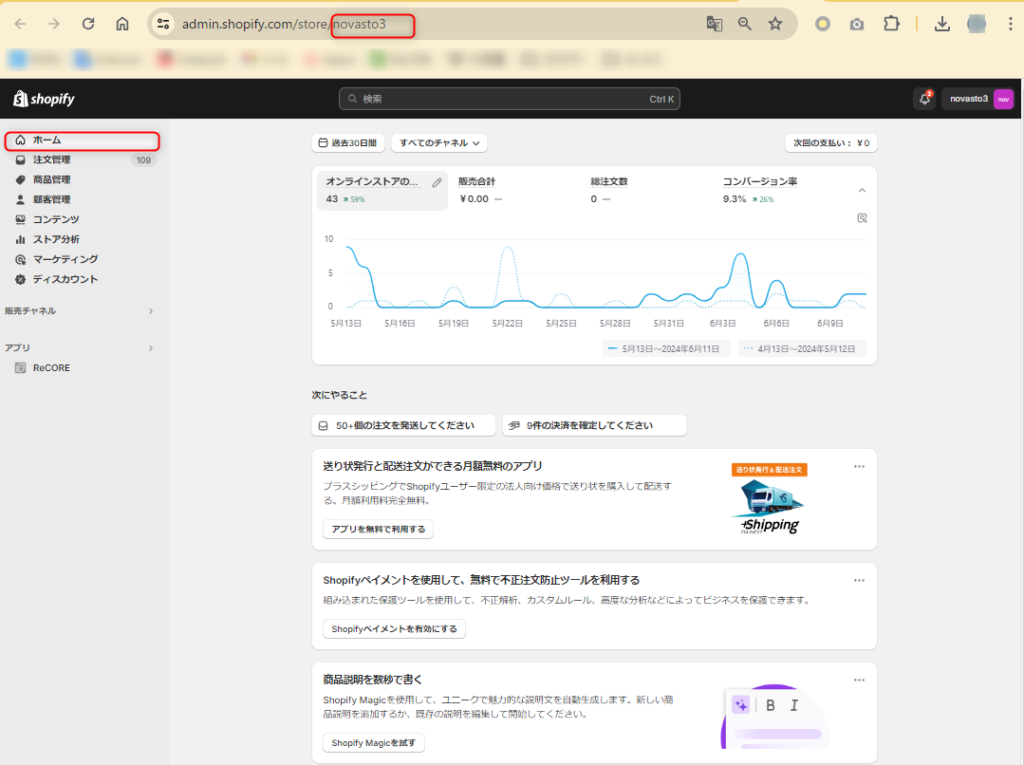Click the 検索 search field
1024x765 pixels.
(510, 99)
